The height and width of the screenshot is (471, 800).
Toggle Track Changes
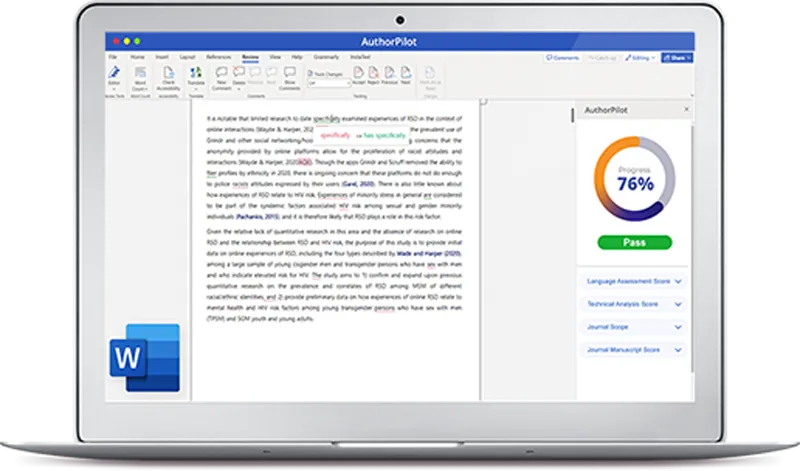coord(326,74)
